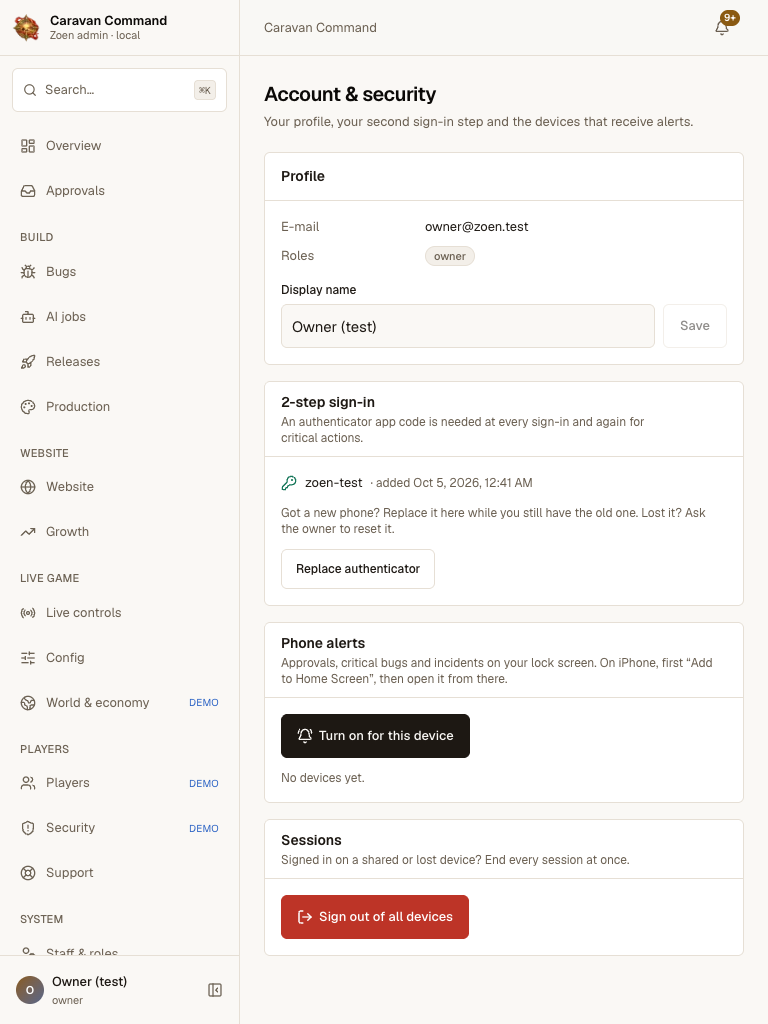Click the owner@zoen.test email text
This screenshot has width=768, height=1024.
pos(477,227)
